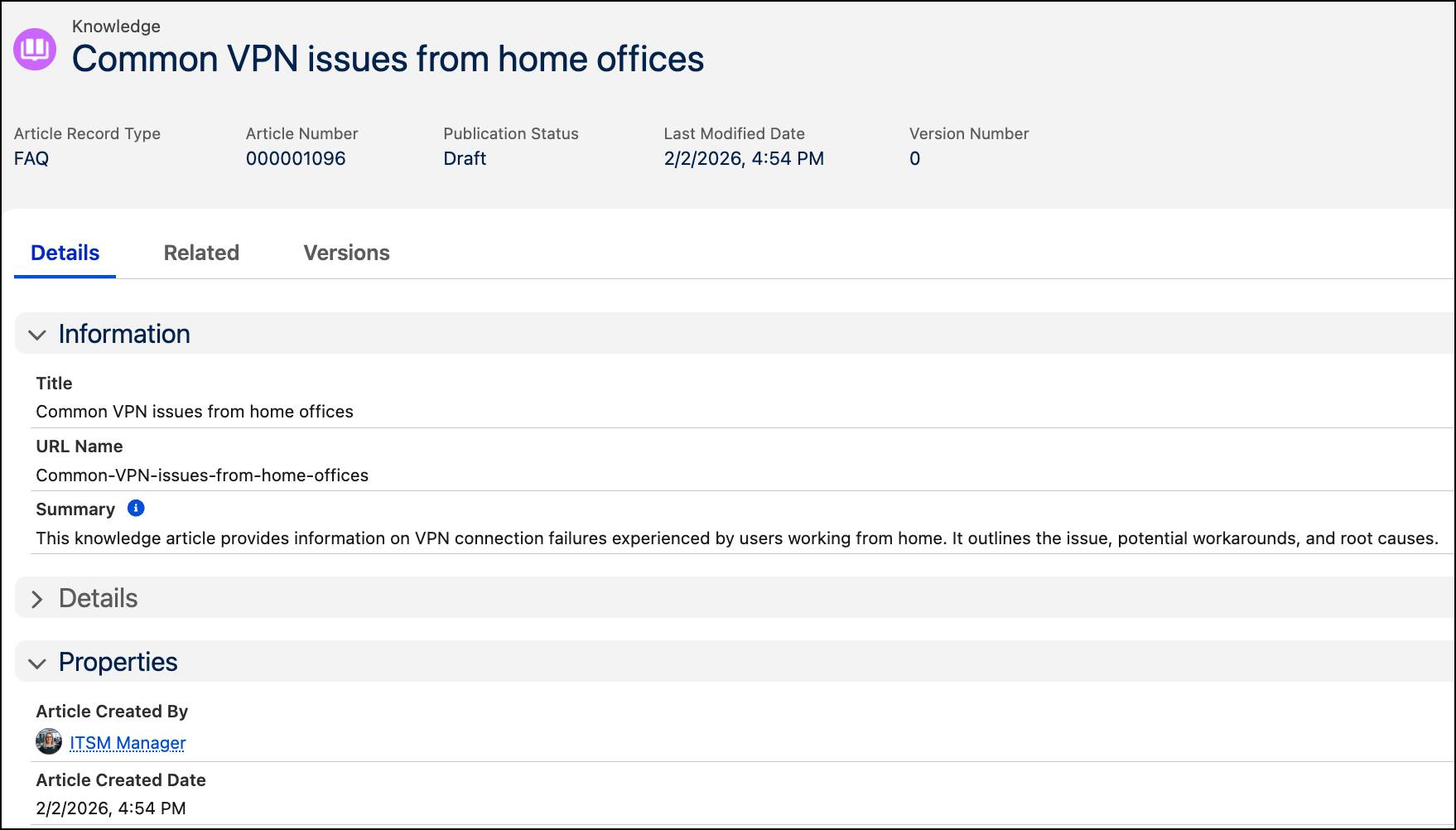This screenshot has width=1456, height=830.
Task: Click the Last Modified Date value
Action: 744,158
